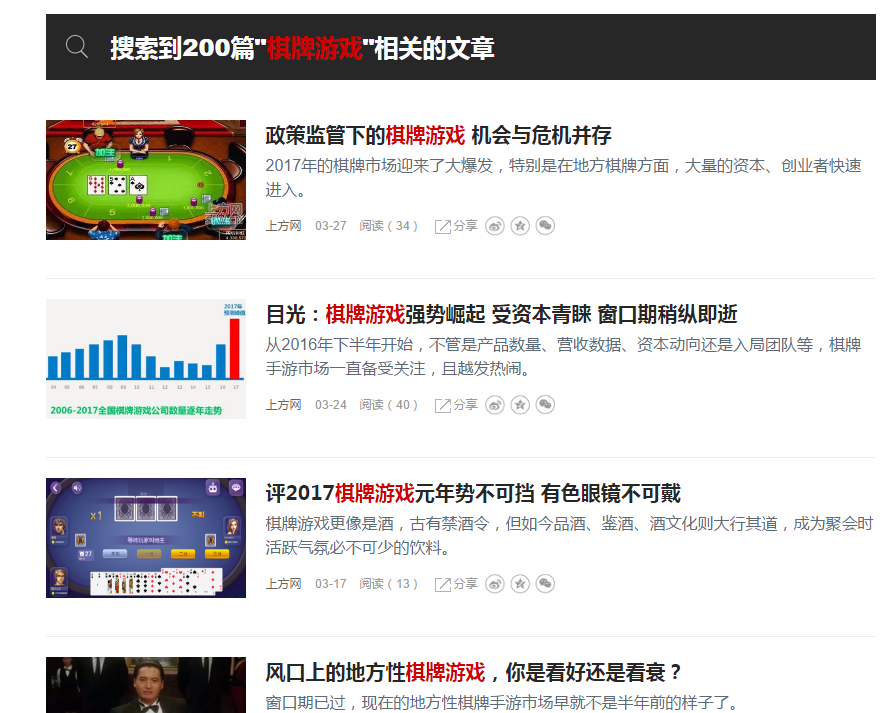
Task: Share the 政策监管下的棋牌游戏 article to Weibo
Action: click(x=495, y=226)
